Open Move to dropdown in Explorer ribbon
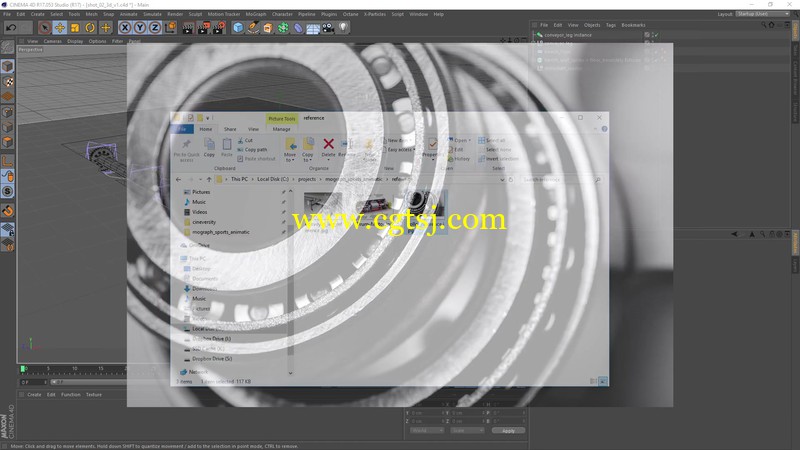 [290, 150]
